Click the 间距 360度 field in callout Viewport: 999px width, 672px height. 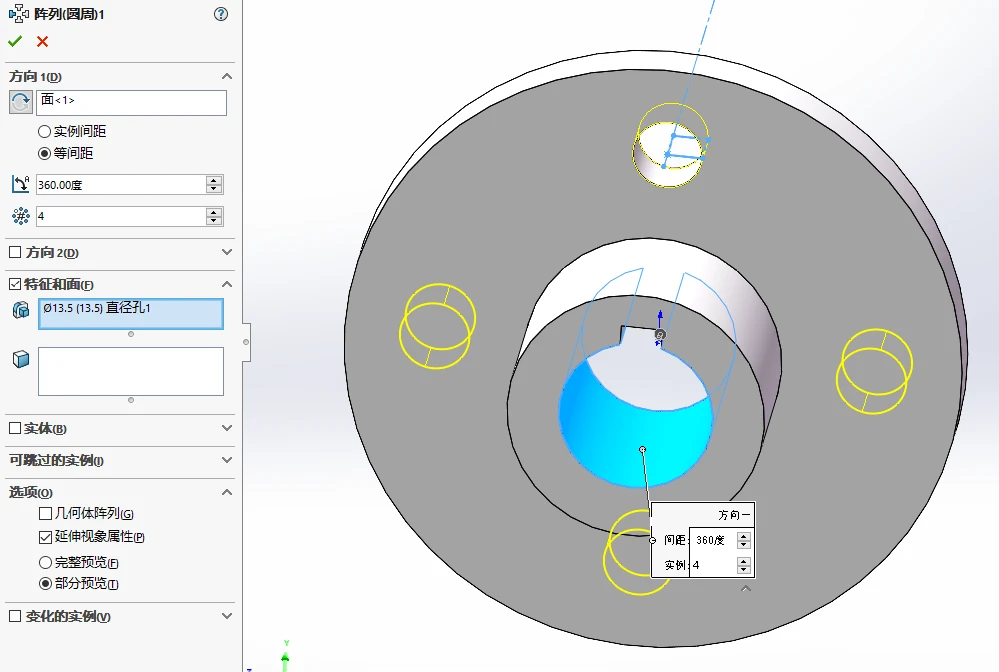click(x=713, y=540)
